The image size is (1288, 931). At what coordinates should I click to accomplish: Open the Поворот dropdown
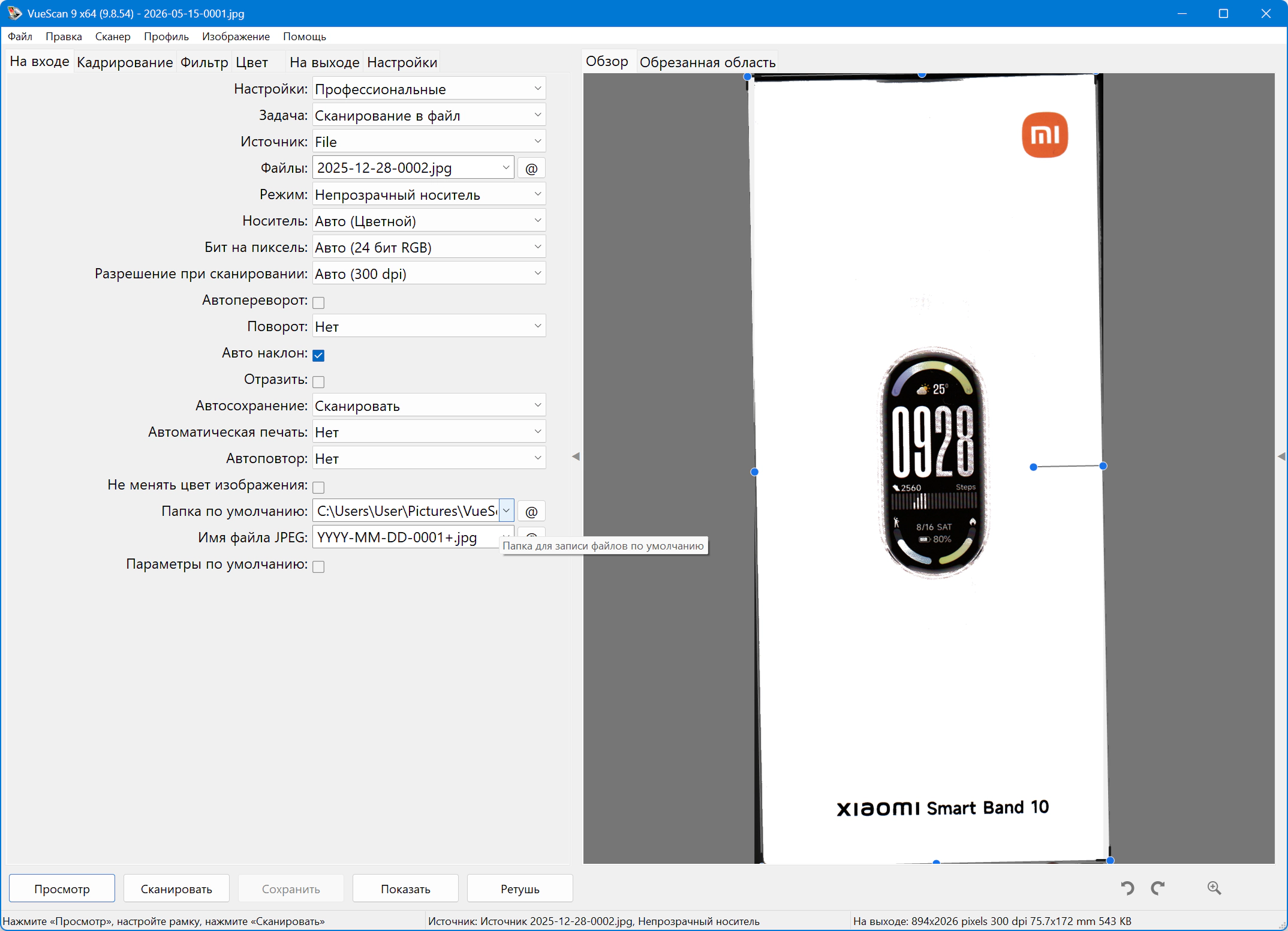429,326
